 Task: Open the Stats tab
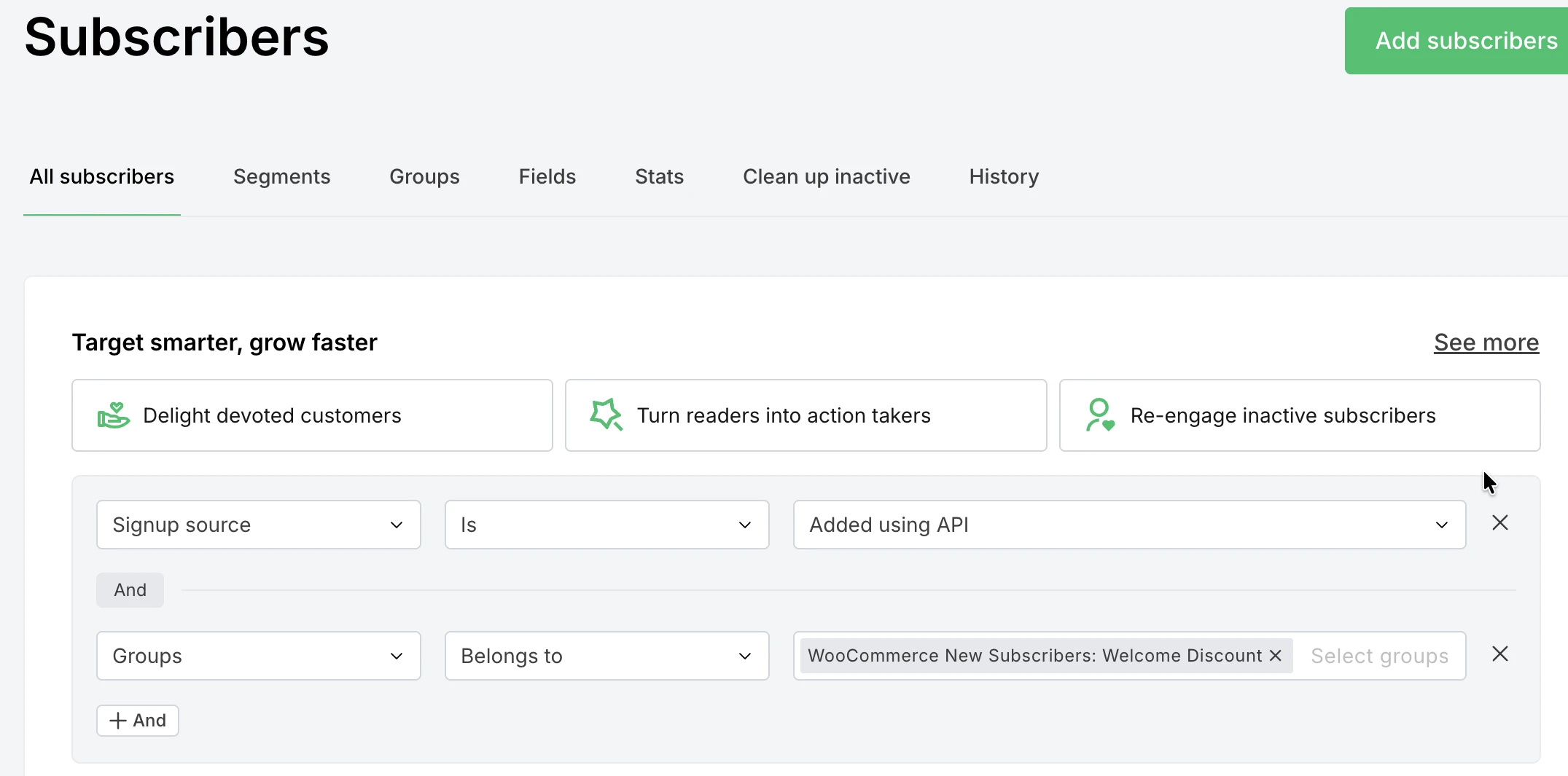tap(659, 176)
